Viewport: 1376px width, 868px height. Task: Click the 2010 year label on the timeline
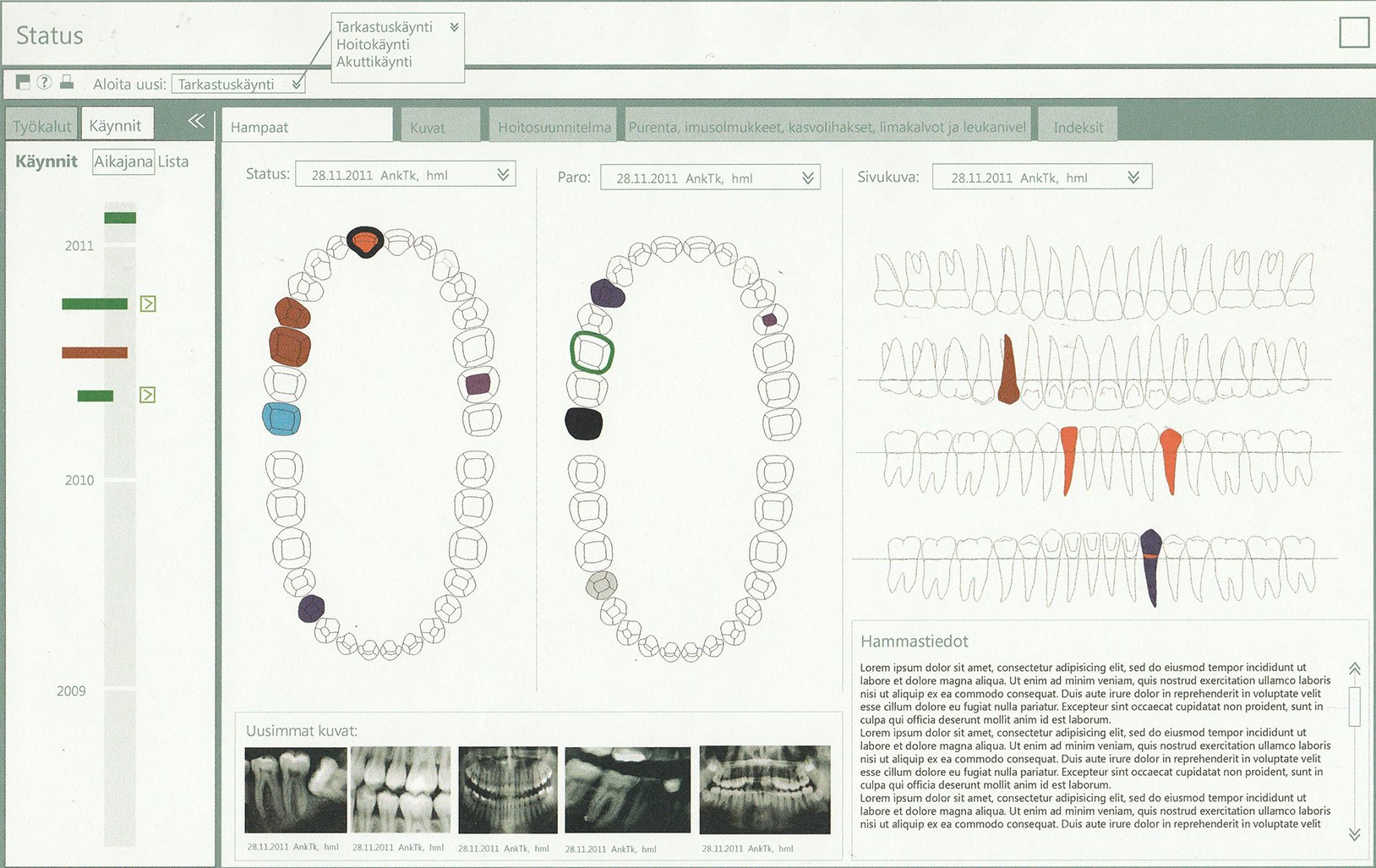79,480
